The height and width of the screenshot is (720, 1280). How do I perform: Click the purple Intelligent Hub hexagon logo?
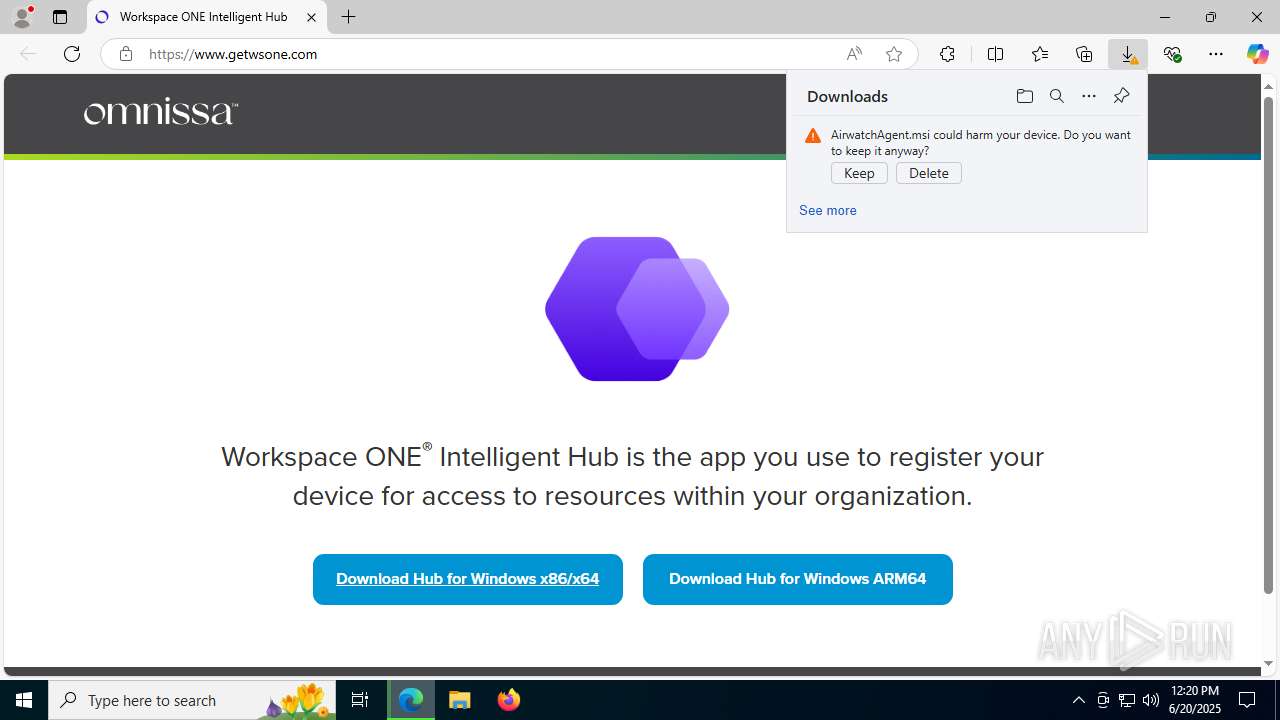pos(637,309)
